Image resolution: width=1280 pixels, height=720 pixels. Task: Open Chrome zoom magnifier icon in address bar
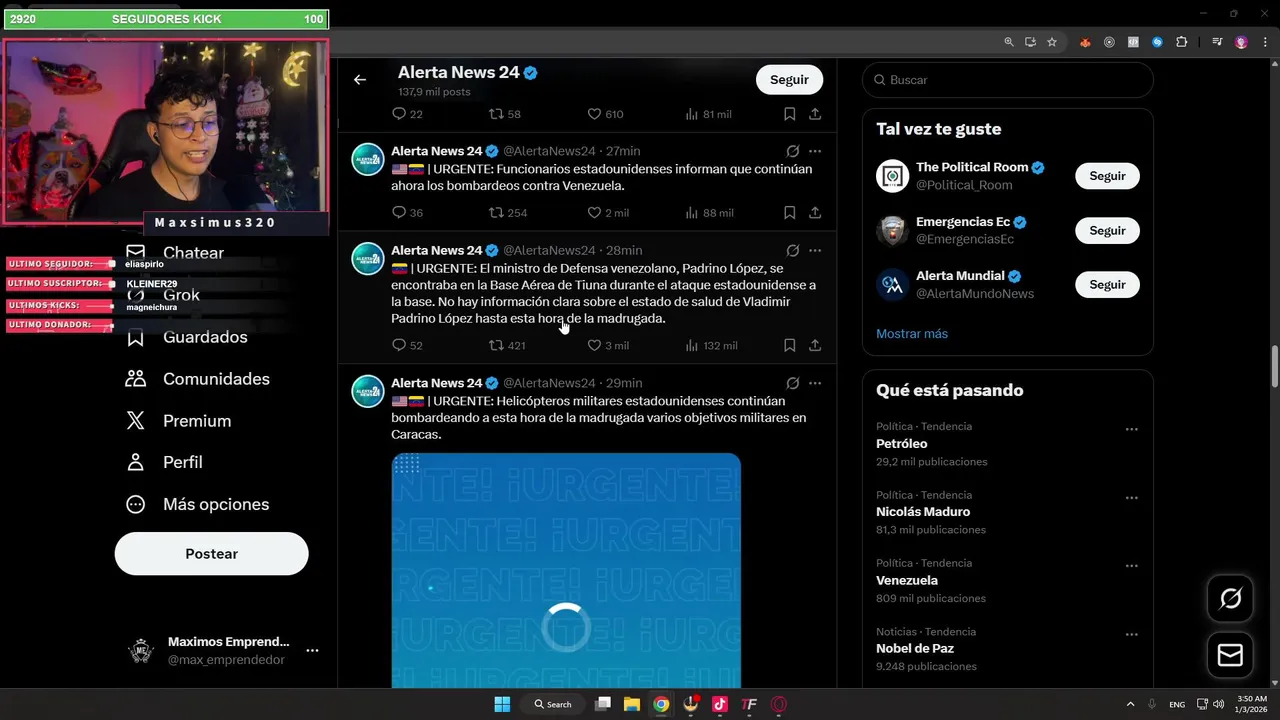pos(1009,42)
